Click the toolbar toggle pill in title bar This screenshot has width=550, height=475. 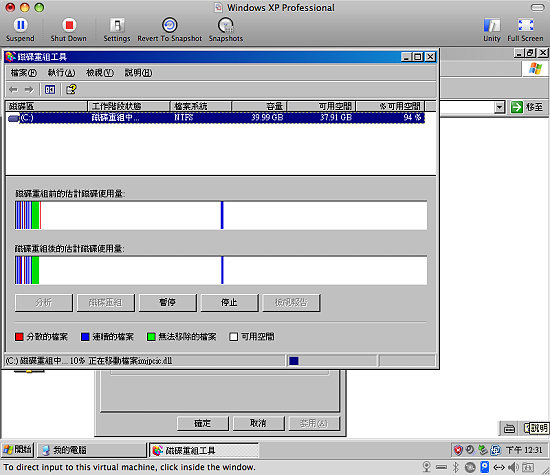click(537, 7)
